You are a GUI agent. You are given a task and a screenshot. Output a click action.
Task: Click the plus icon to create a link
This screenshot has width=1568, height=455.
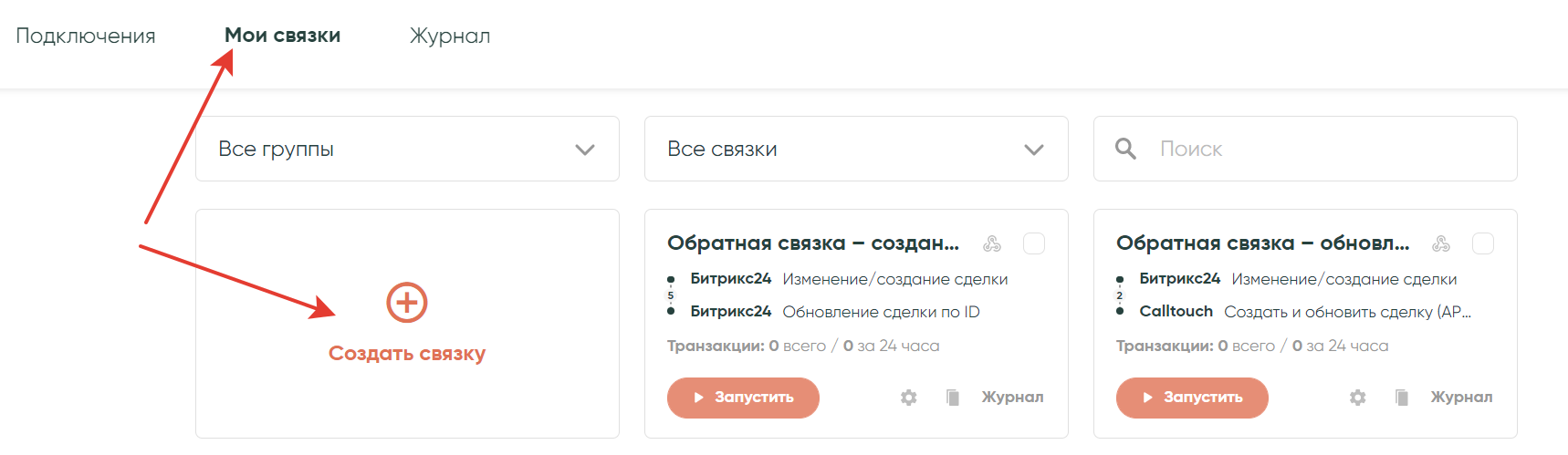(407, 303)
